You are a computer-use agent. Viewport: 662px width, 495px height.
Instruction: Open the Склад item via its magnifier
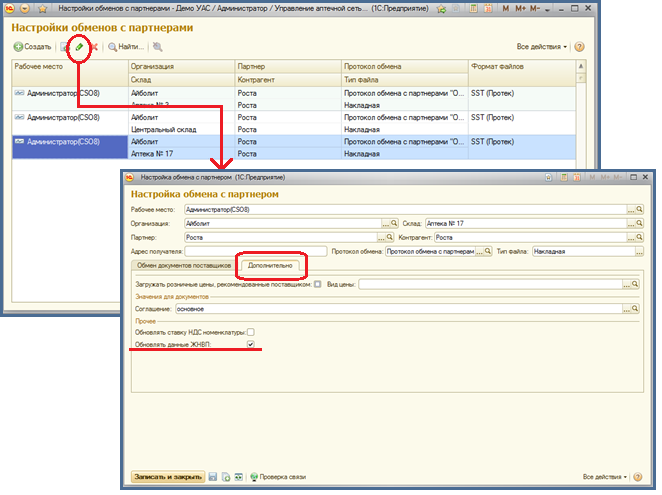[640, 223]
